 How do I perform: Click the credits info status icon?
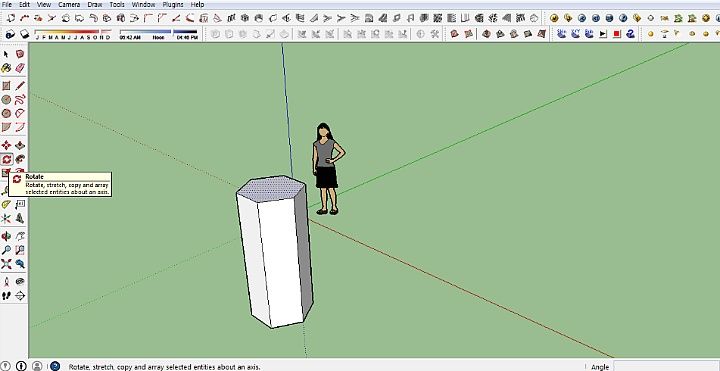[22, 366]
